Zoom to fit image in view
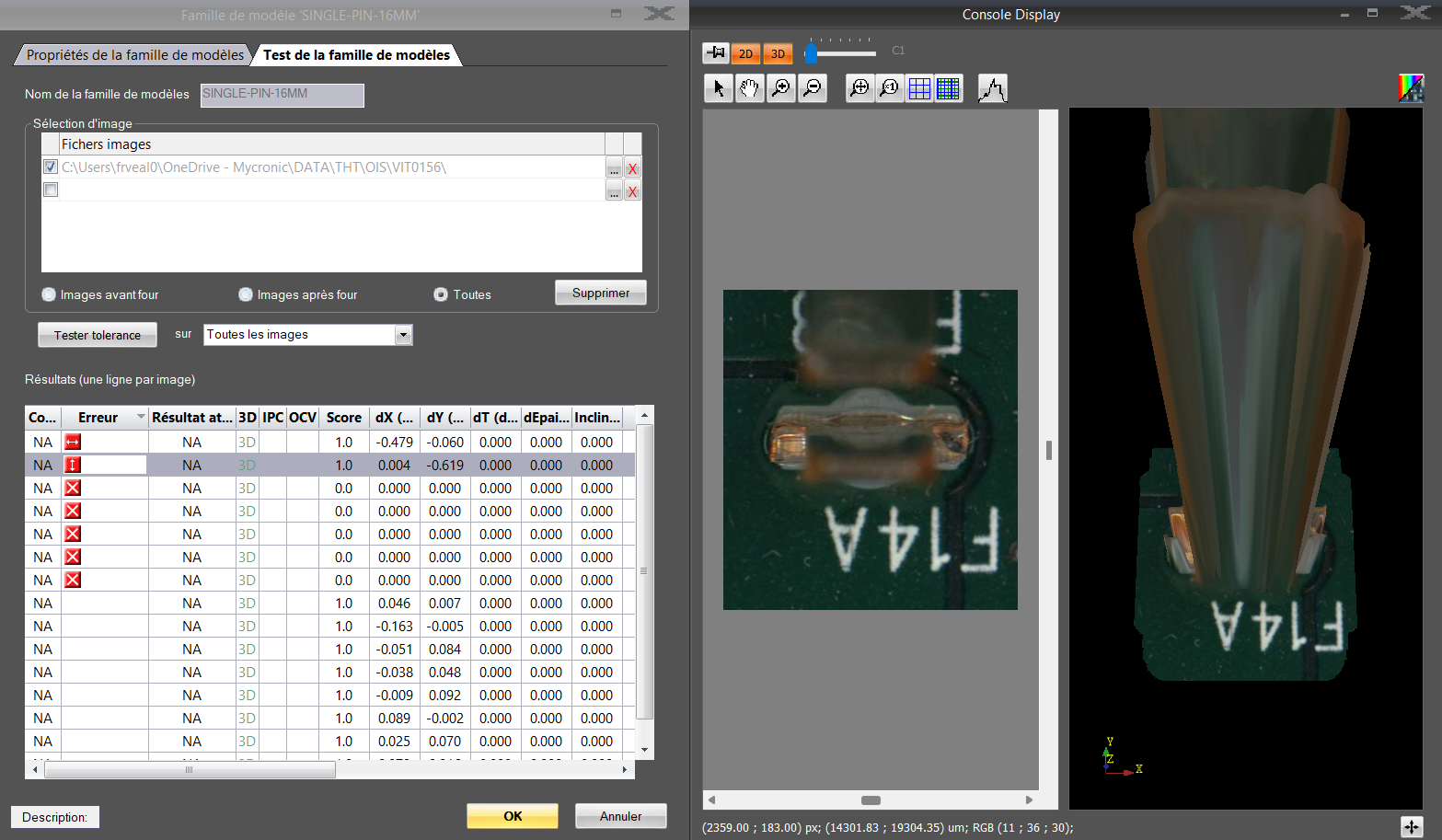The width and height of the screenshot is (1442, 840). [x=859, y=88]
